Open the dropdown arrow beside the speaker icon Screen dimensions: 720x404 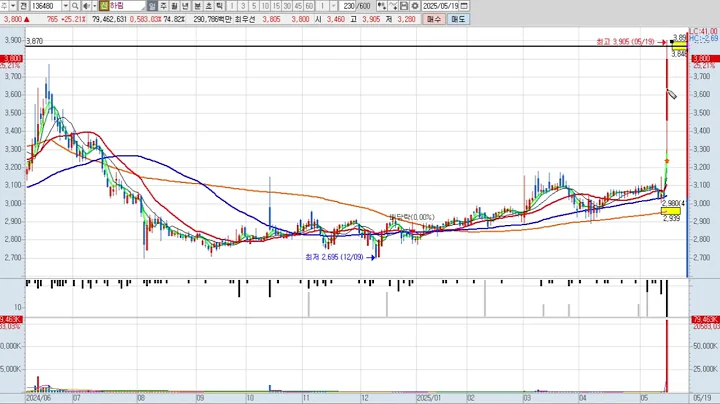pos(95,6)
